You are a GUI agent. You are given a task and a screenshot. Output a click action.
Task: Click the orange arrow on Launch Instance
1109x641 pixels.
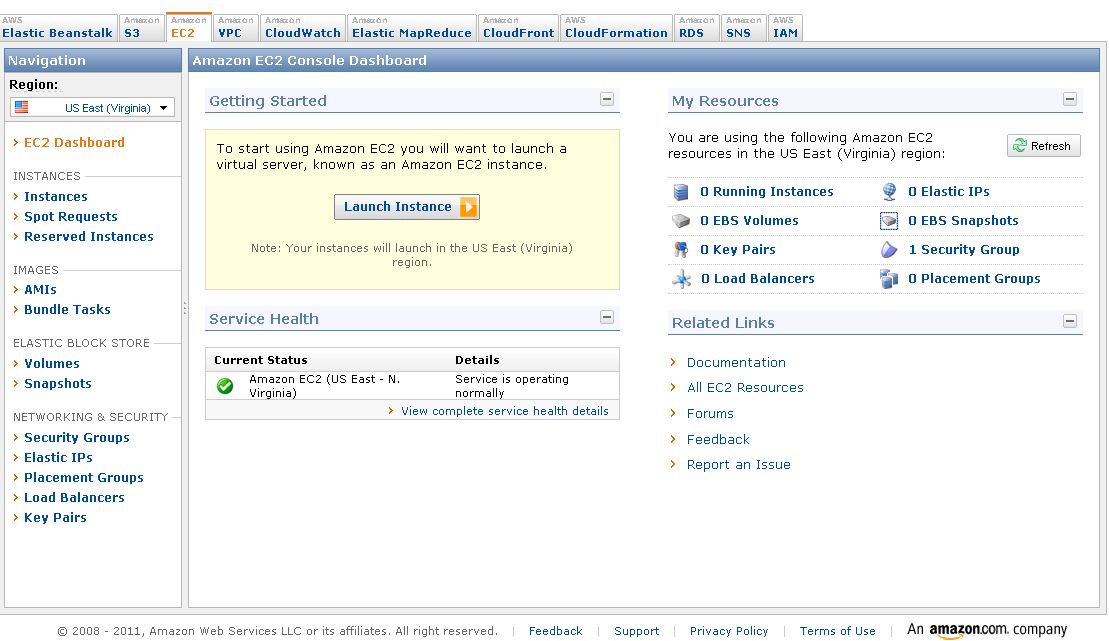tap(468, 207)
